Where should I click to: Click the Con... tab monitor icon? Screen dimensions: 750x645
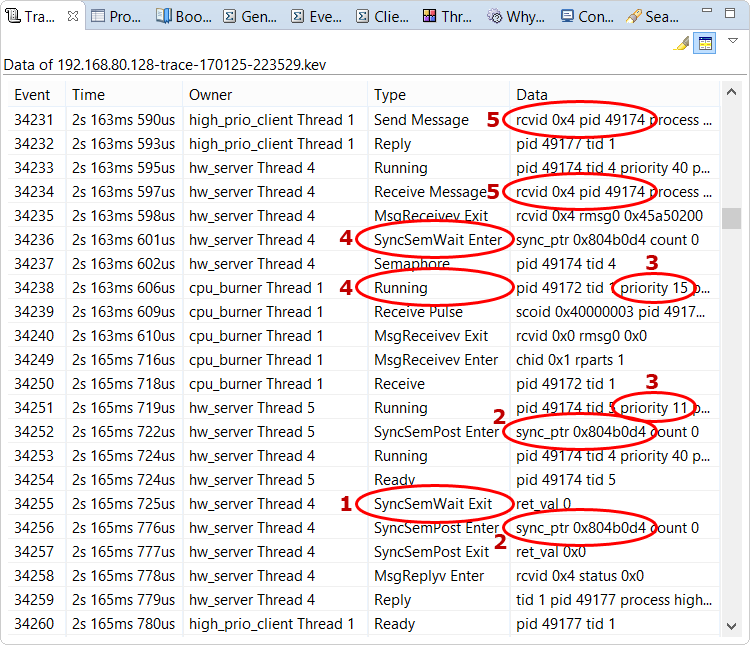(x=567, y=17)
